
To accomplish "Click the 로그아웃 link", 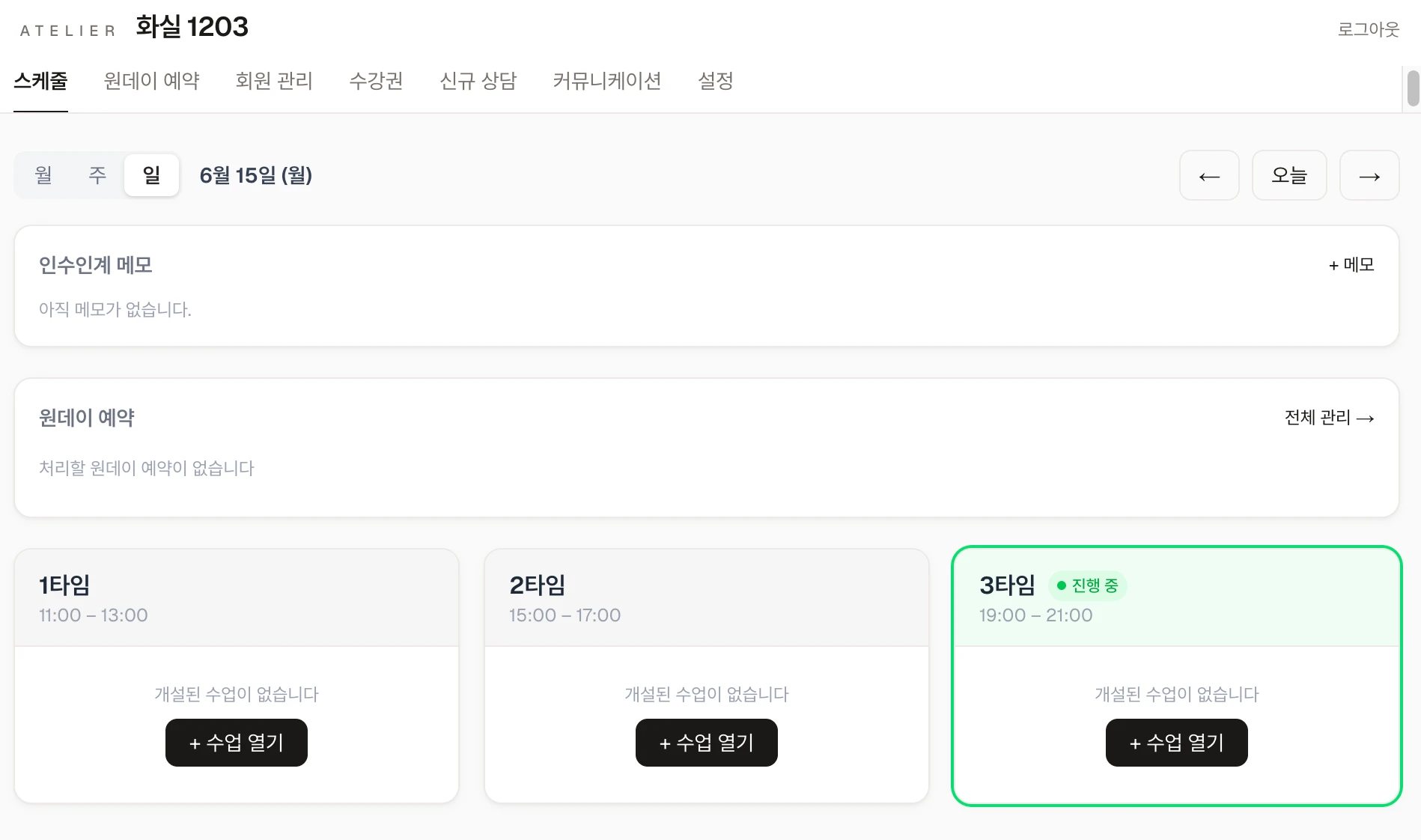I will (x=1369, y=29).
